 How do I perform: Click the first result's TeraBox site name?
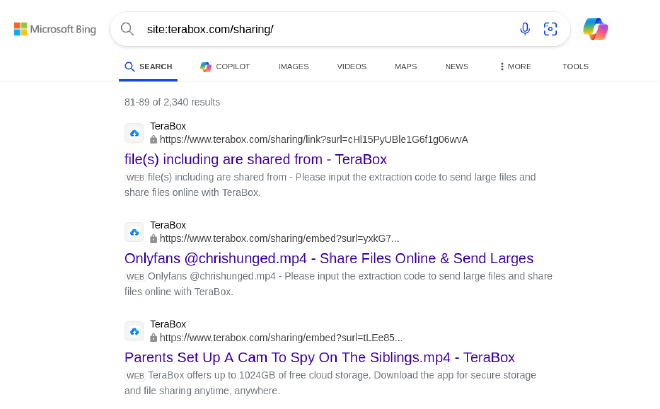point(168,126)
